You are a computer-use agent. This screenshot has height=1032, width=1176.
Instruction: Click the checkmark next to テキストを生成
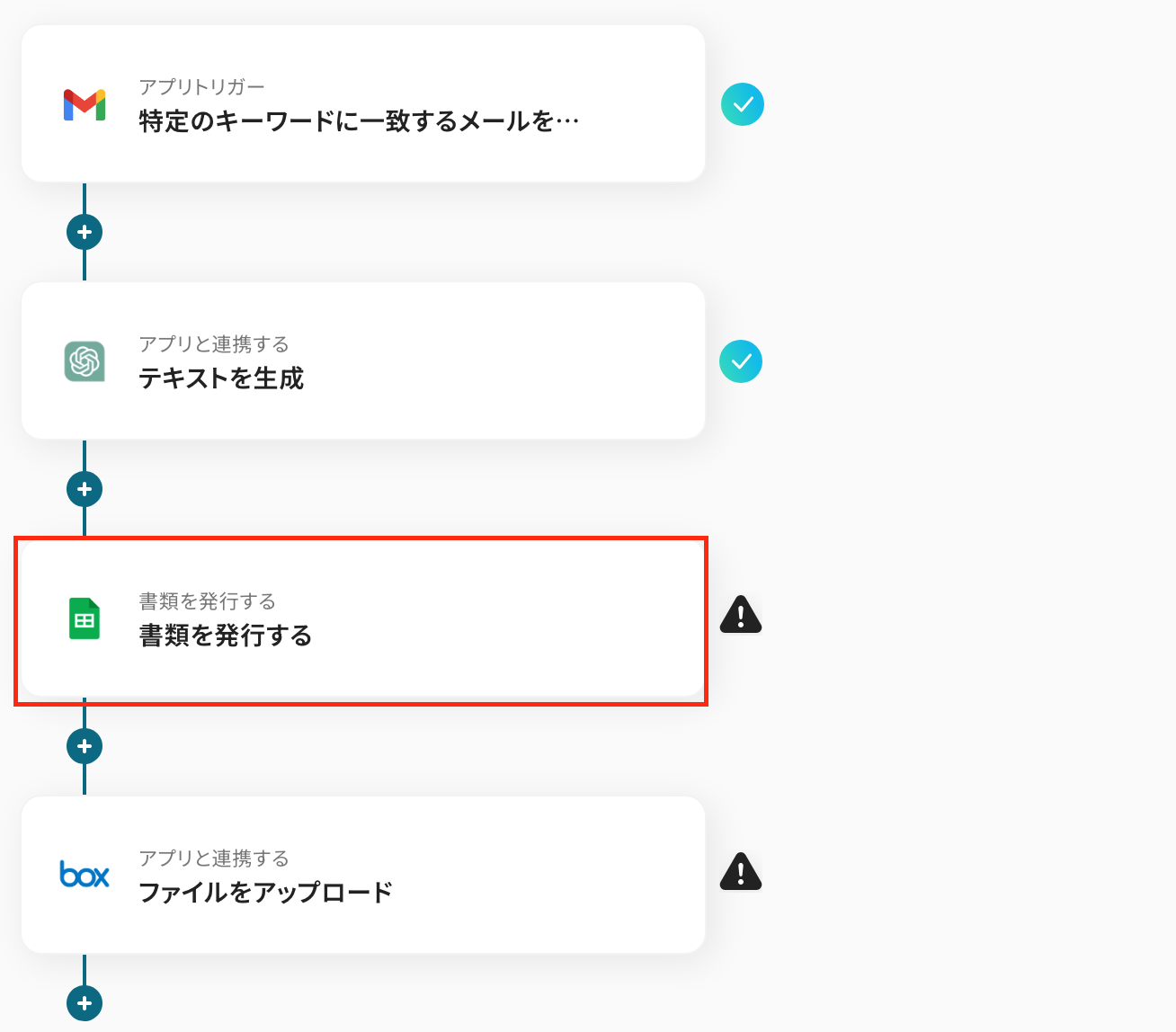coord(741,361)
